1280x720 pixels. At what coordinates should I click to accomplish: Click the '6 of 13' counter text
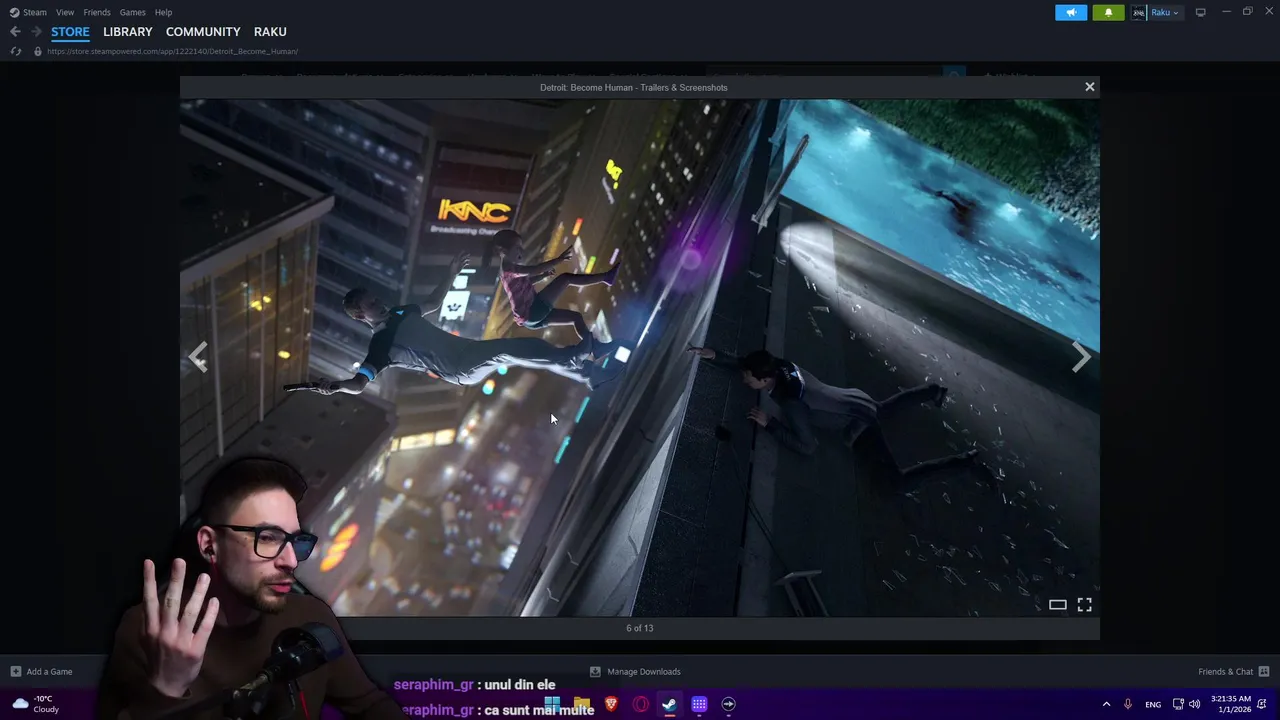(639, 628)
